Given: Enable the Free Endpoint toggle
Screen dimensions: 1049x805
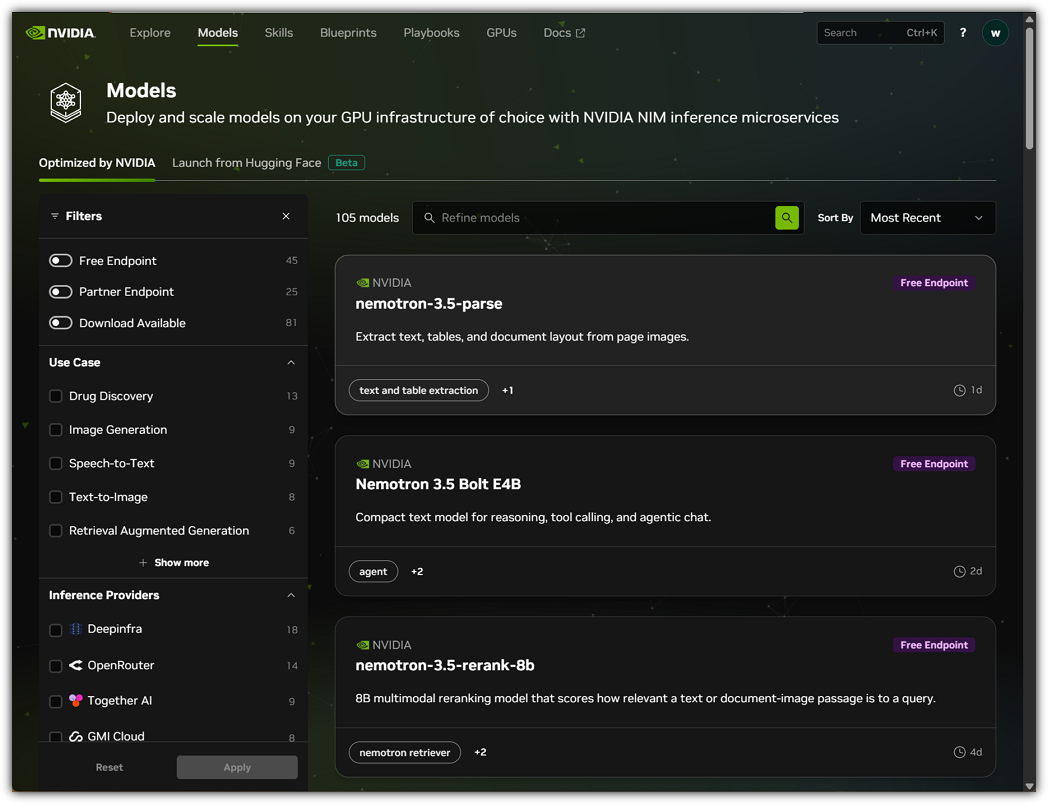Looking at the screenshot, I should (x=61, y=260).
